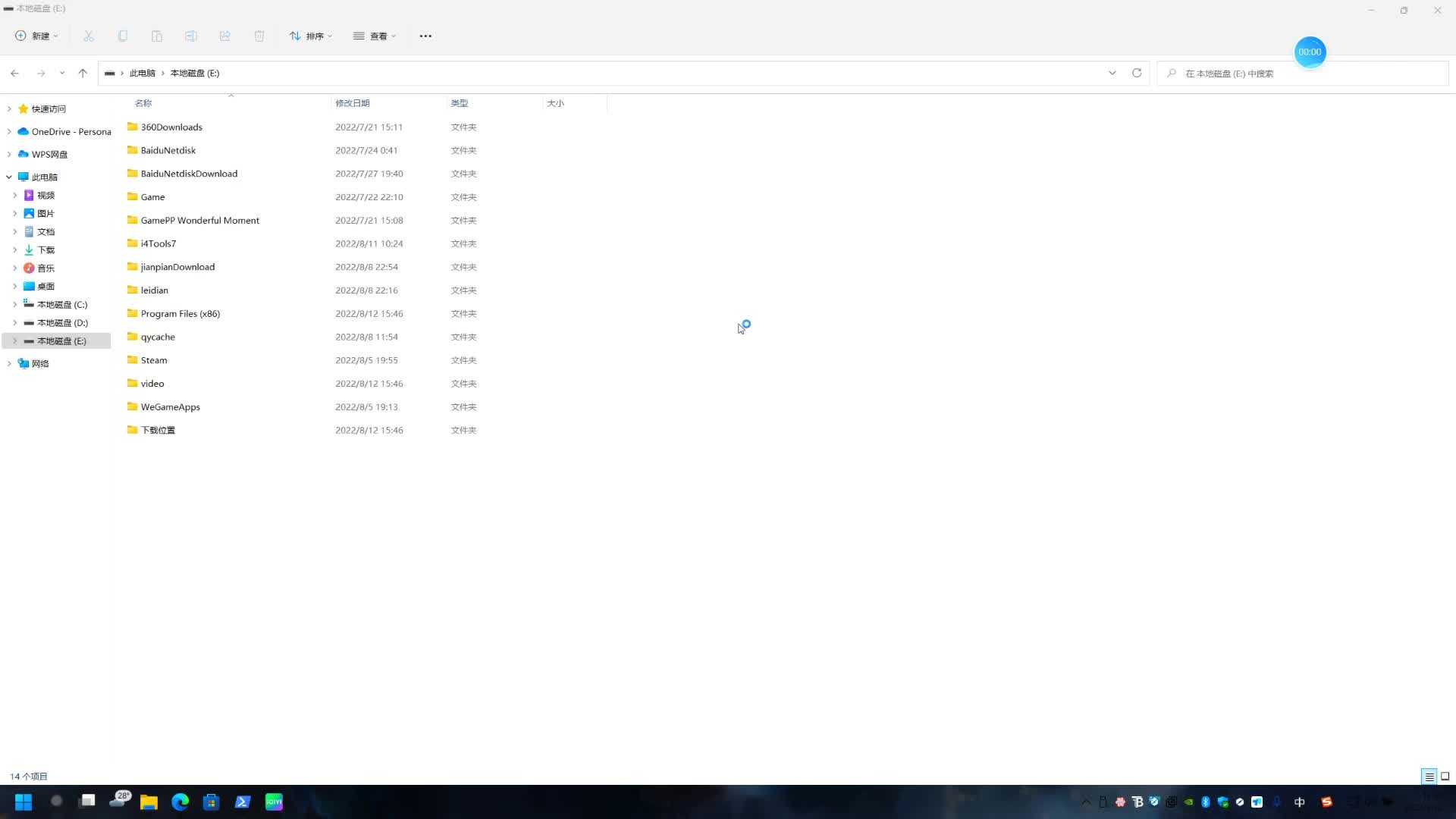Open the Microsoft Edge taskbar icon
The width and height of the screenshot is (1456, 819).
click(180, 802)
